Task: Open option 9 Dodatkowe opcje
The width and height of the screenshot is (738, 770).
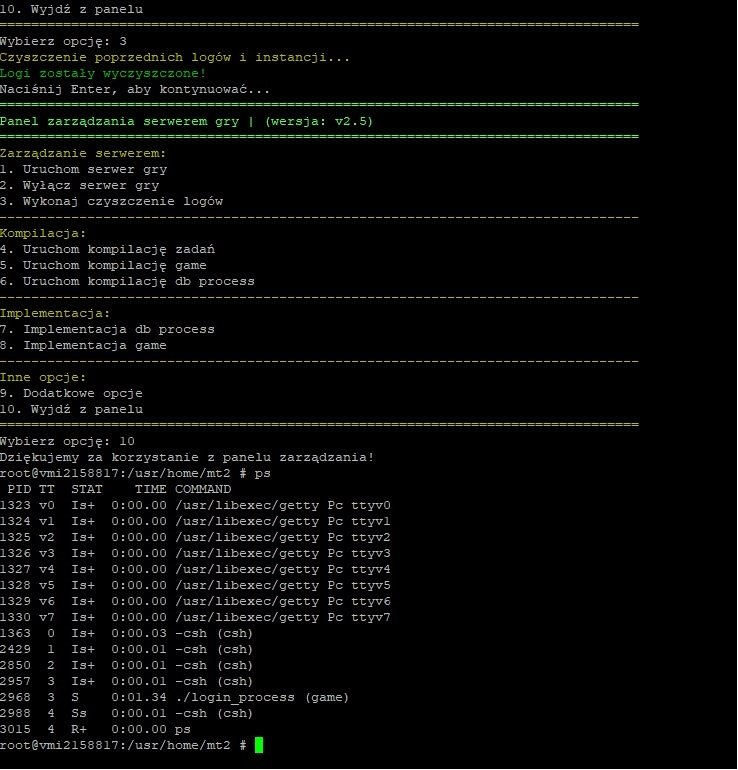Action: click(71, 393)
